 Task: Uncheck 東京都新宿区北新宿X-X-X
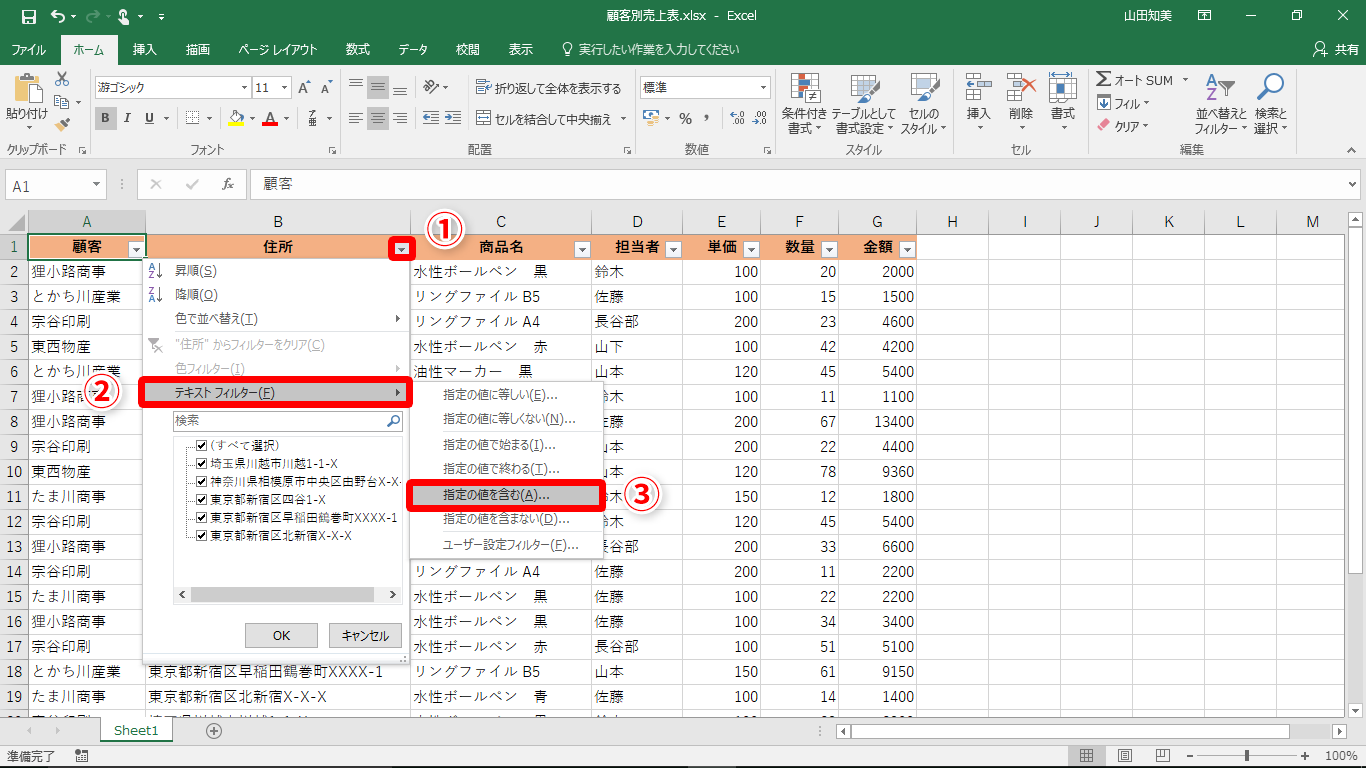[x=202, y=535]
